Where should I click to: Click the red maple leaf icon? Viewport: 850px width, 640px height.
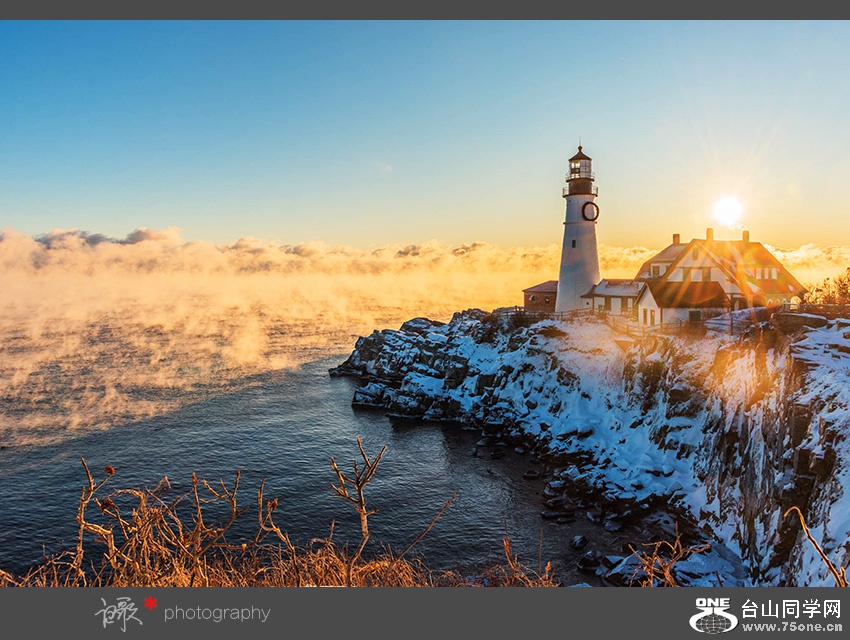click(x=150, y=602)
